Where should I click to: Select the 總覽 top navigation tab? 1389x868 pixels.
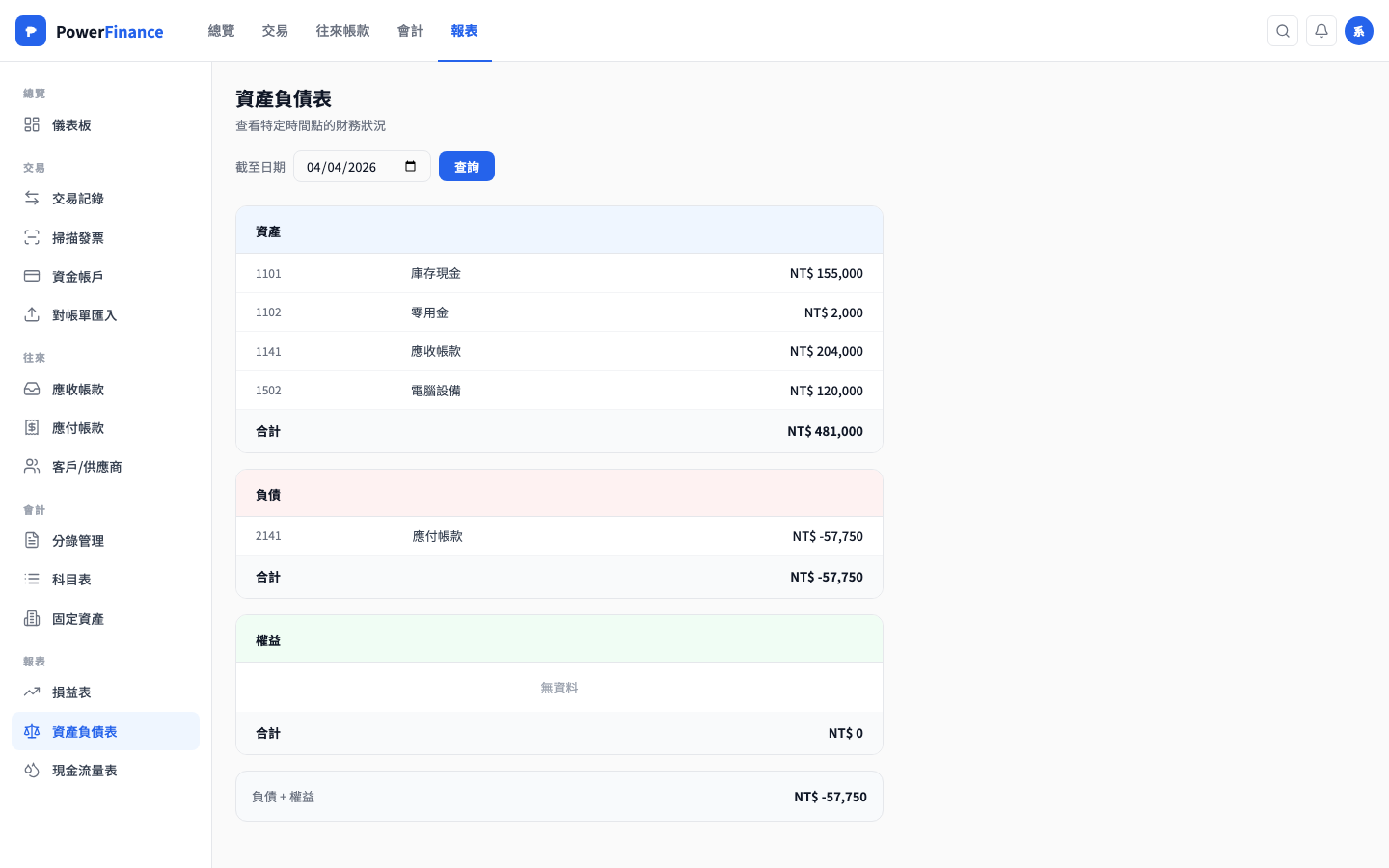coord(221,31)
